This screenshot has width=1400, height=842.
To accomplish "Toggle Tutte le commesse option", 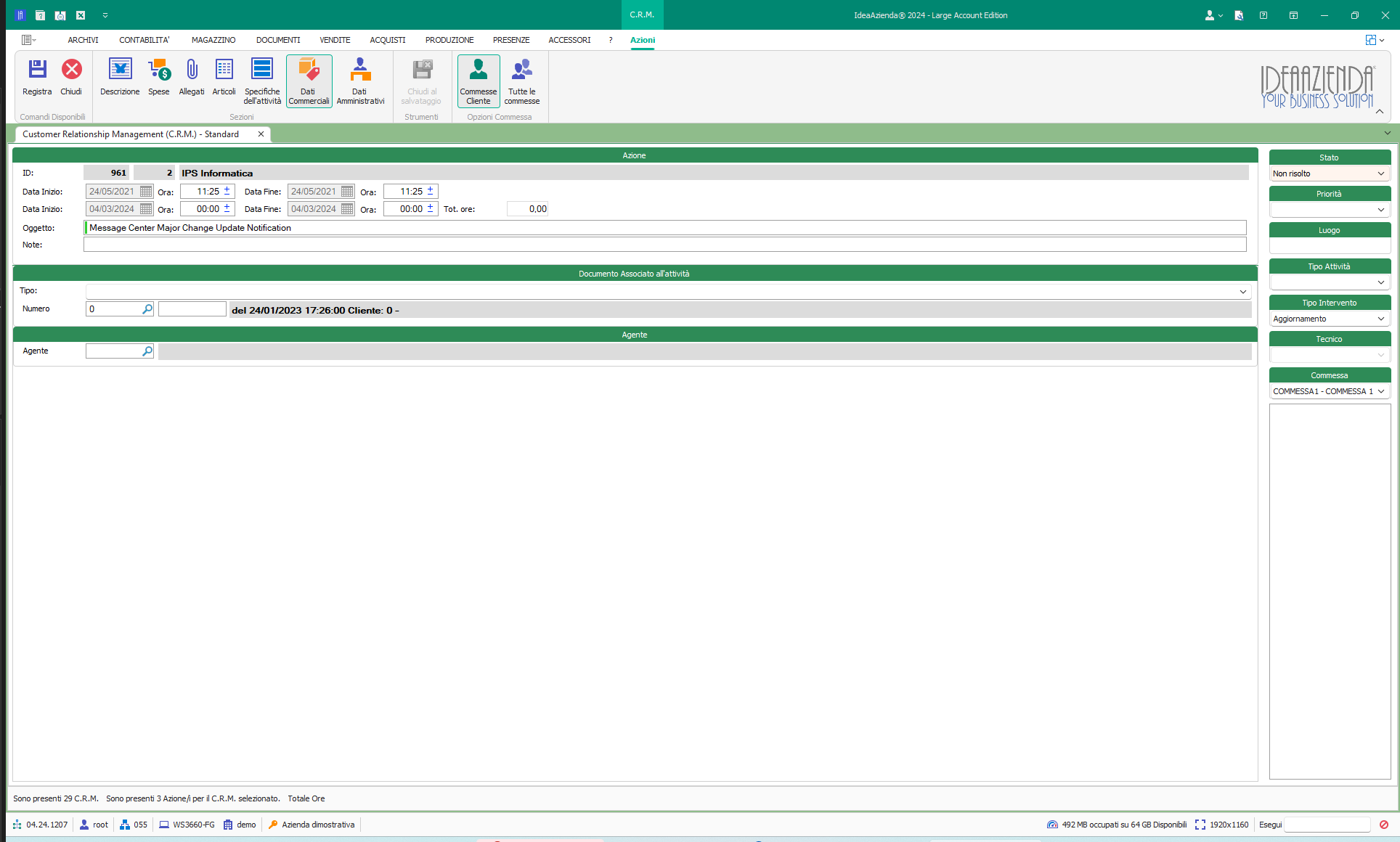I will click(x=522, y=81).
